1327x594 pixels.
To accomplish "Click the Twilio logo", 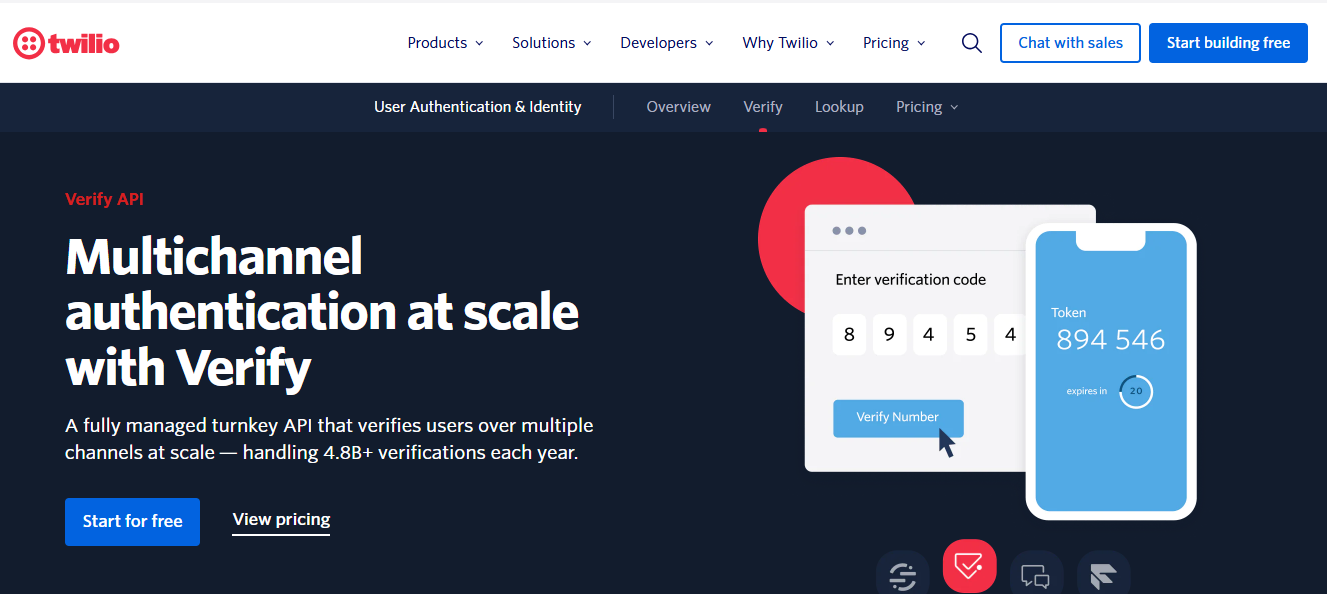I will click(66, 42).
